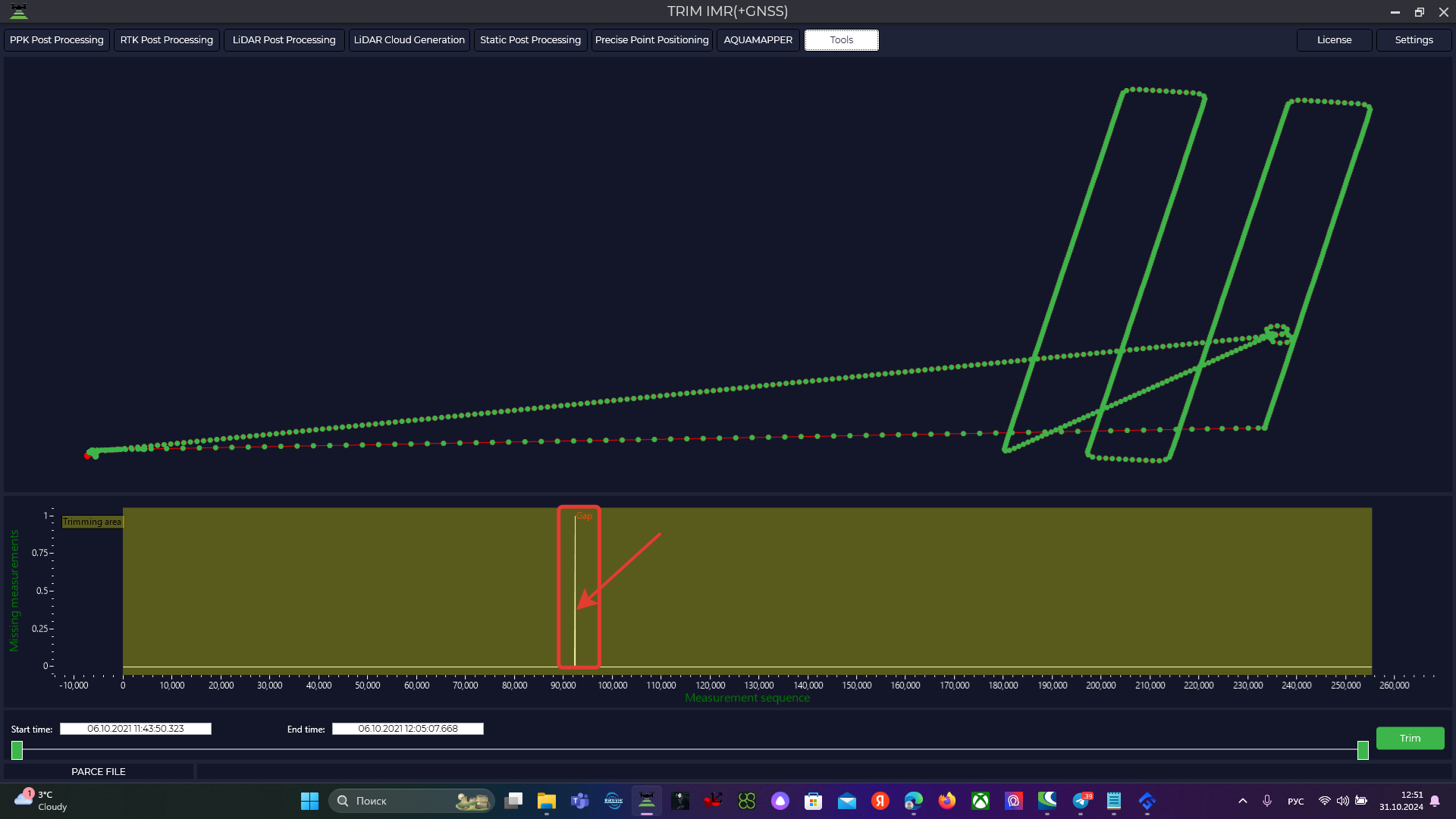
Task: Open the License window
Action: (1334, 40)
